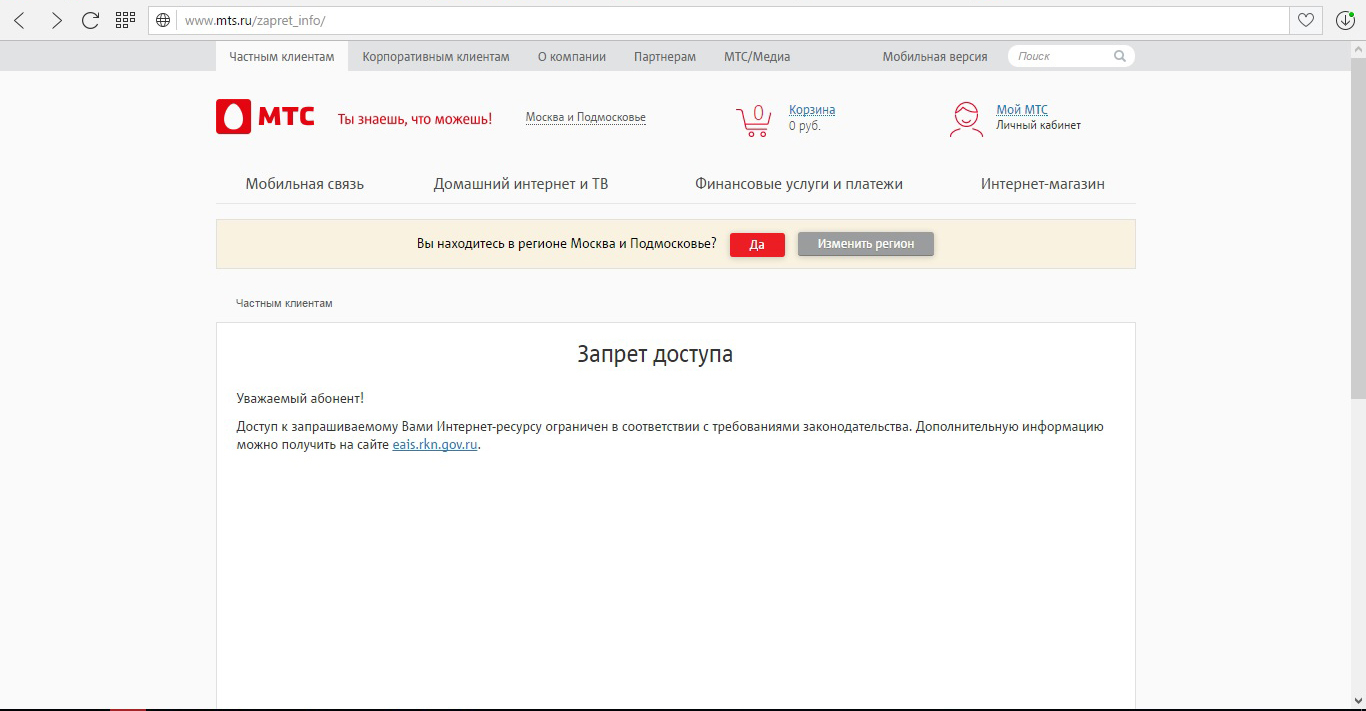Click the globe site info icon

(x=164, y=20)
